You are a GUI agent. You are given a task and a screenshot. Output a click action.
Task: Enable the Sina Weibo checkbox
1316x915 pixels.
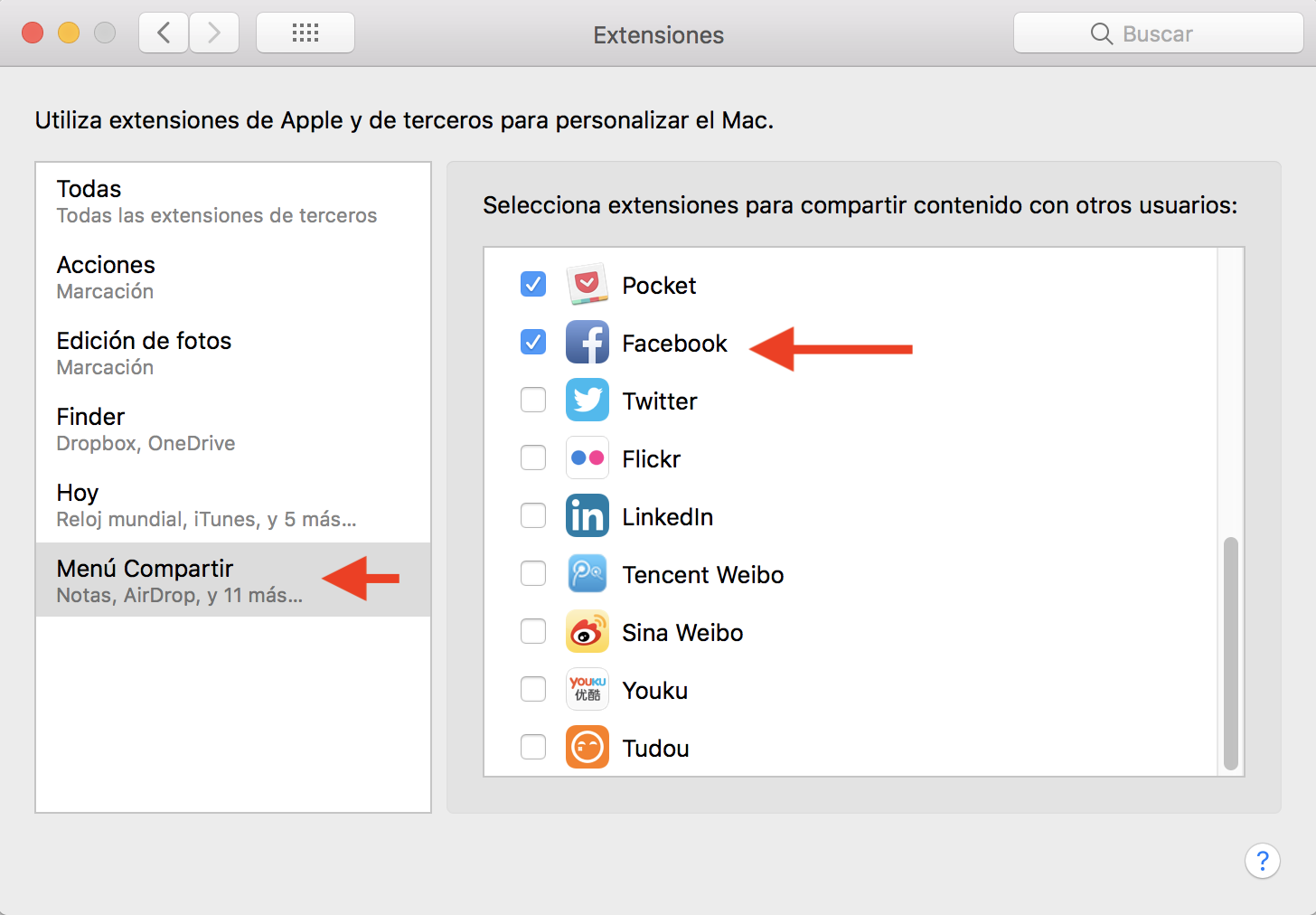click(533, 631)
